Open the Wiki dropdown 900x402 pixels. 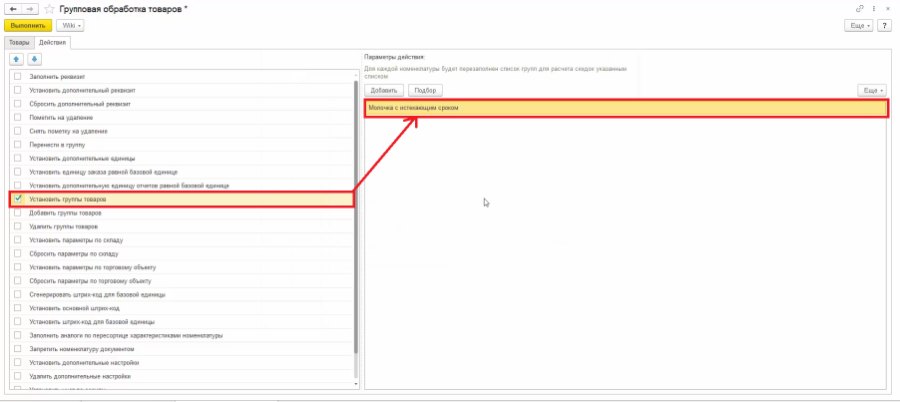click(71, 26)
